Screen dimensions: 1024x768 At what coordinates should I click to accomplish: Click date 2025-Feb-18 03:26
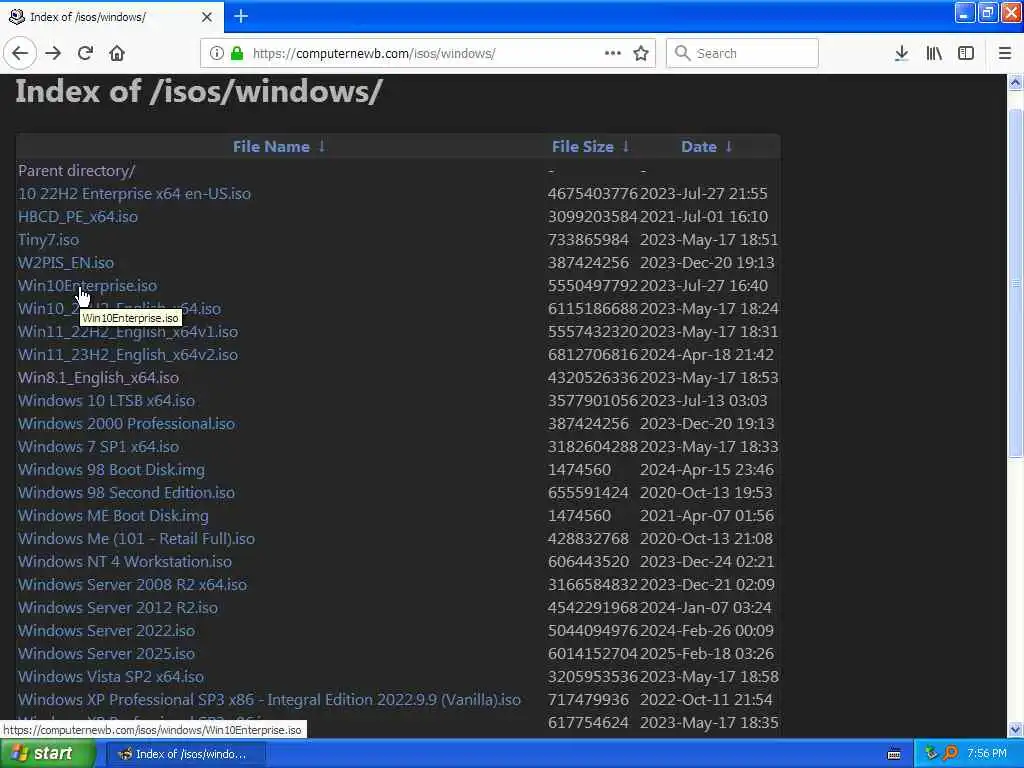pyautogui.click(x=707, y=654)
